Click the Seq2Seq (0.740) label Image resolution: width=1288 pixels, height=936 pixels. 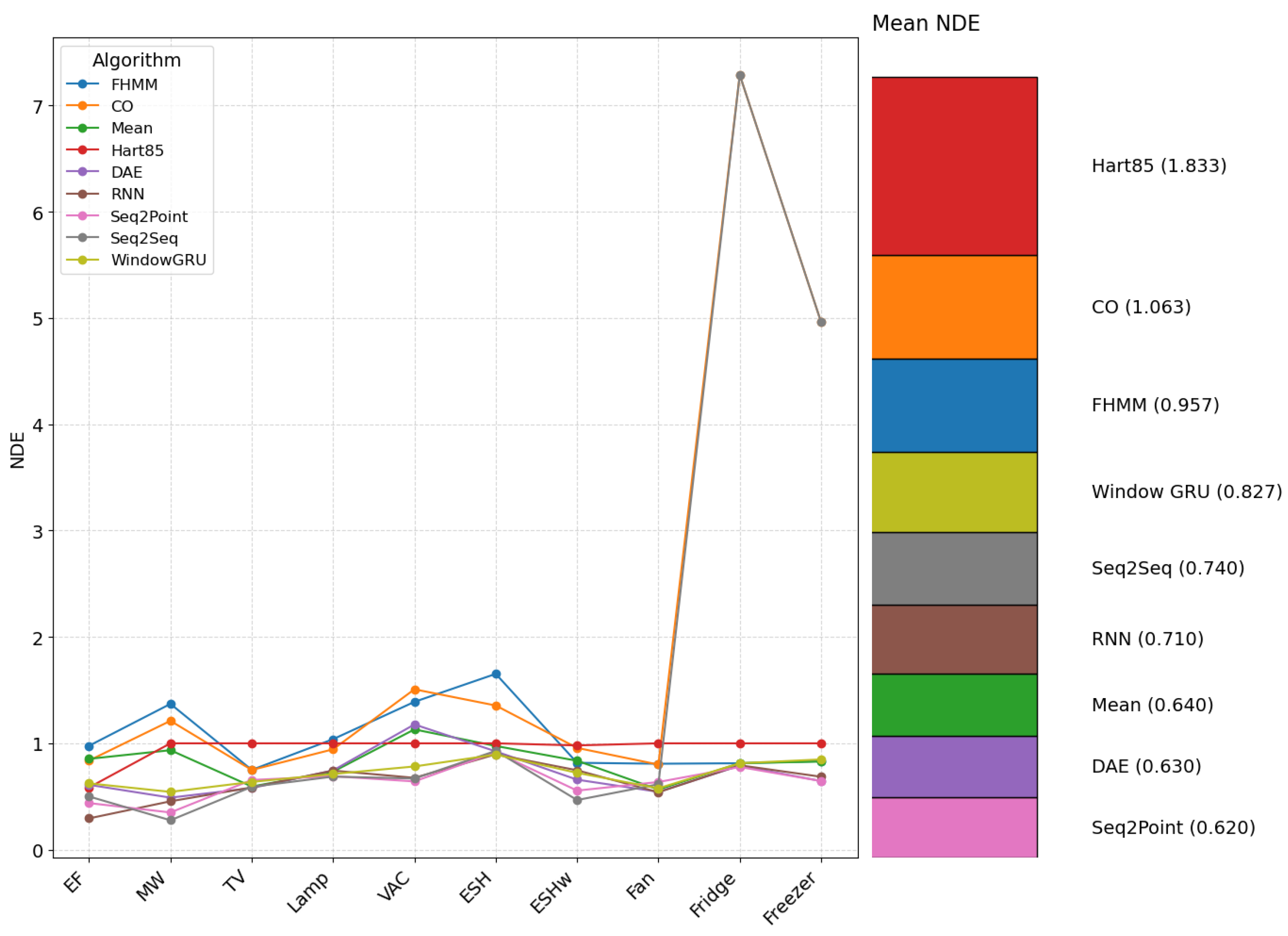coord(1168,568)
